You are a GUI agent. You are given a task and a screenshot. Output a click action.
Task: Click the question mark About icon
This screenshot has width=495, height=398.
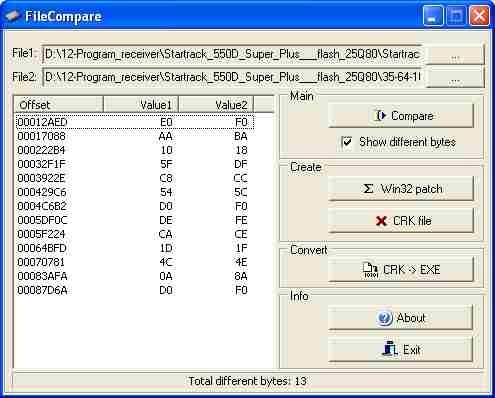(384, 318)
